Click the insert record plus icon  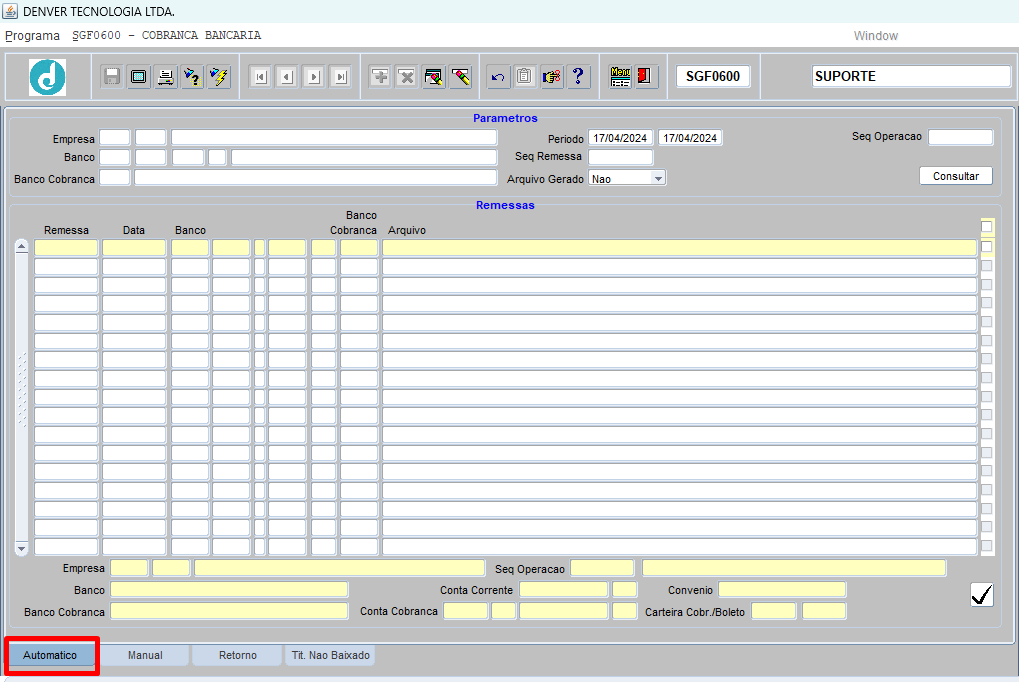pyautogui.click(x=380, y=77)
